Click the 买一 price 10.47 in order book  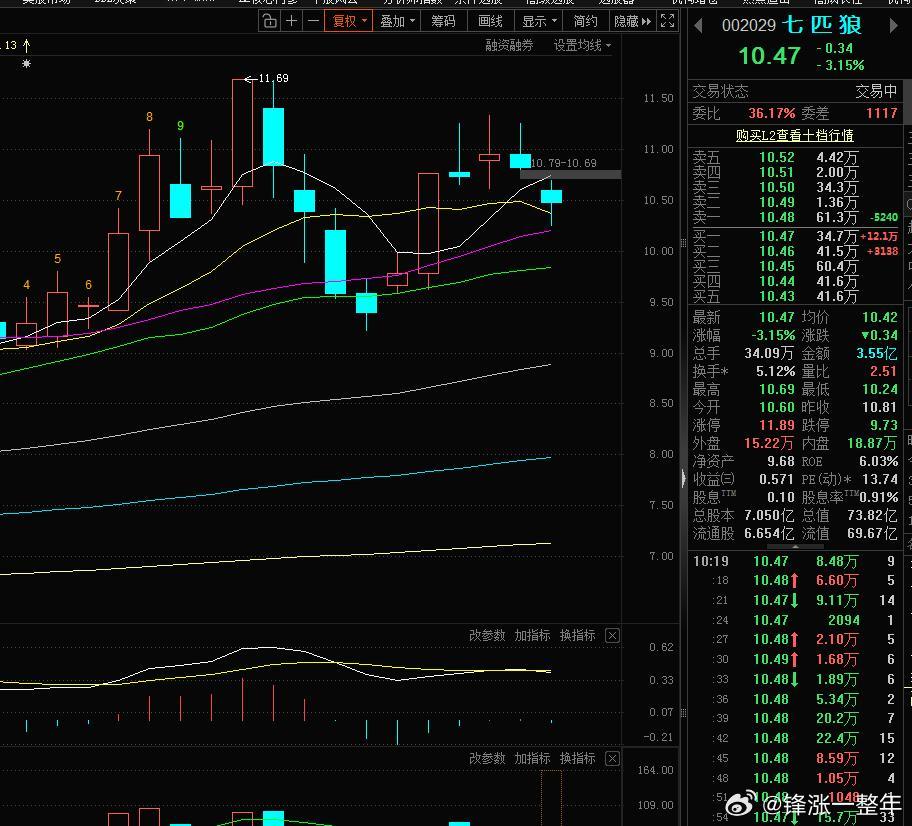[x=776, y=236]
